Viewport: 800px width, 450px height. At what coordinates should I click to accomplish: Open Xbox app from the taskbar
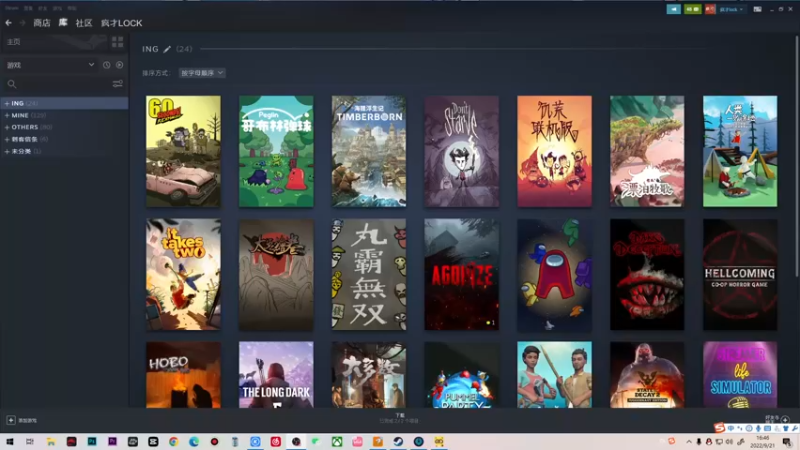click(337, 441)
